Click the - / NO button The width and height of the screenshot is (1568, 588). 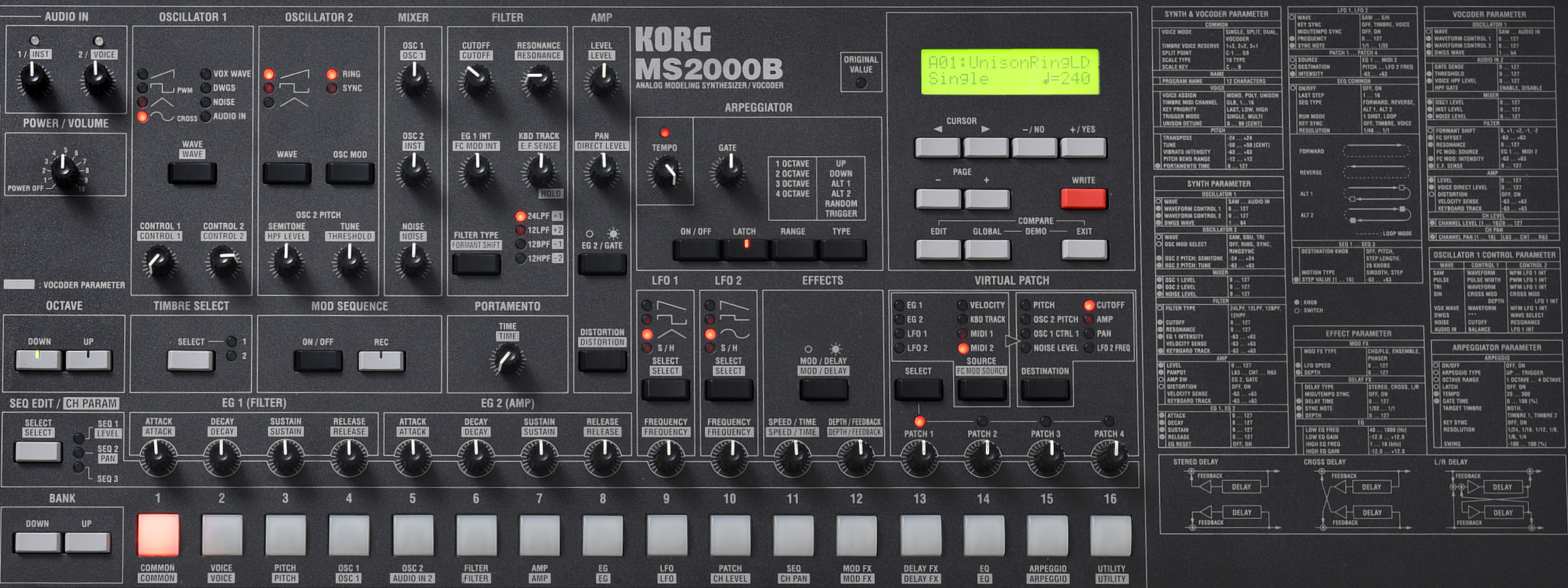(x=1034, y=148)
